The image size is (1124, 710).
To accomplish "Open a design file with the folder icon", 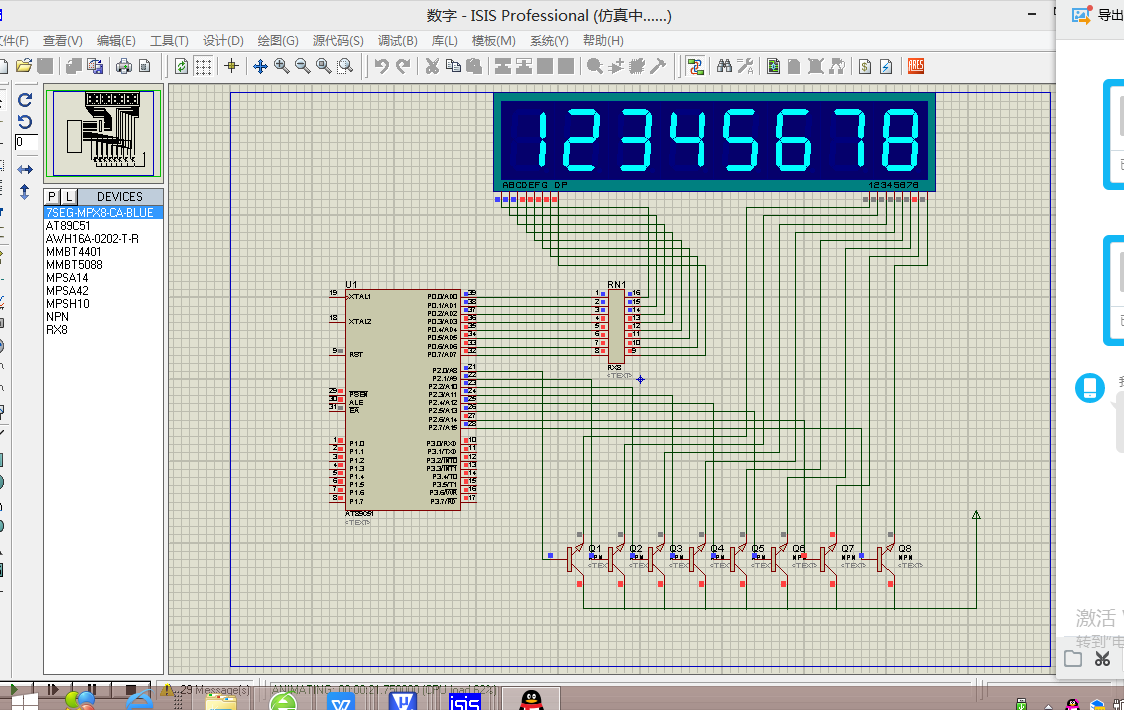I will (x=24, y=67).
